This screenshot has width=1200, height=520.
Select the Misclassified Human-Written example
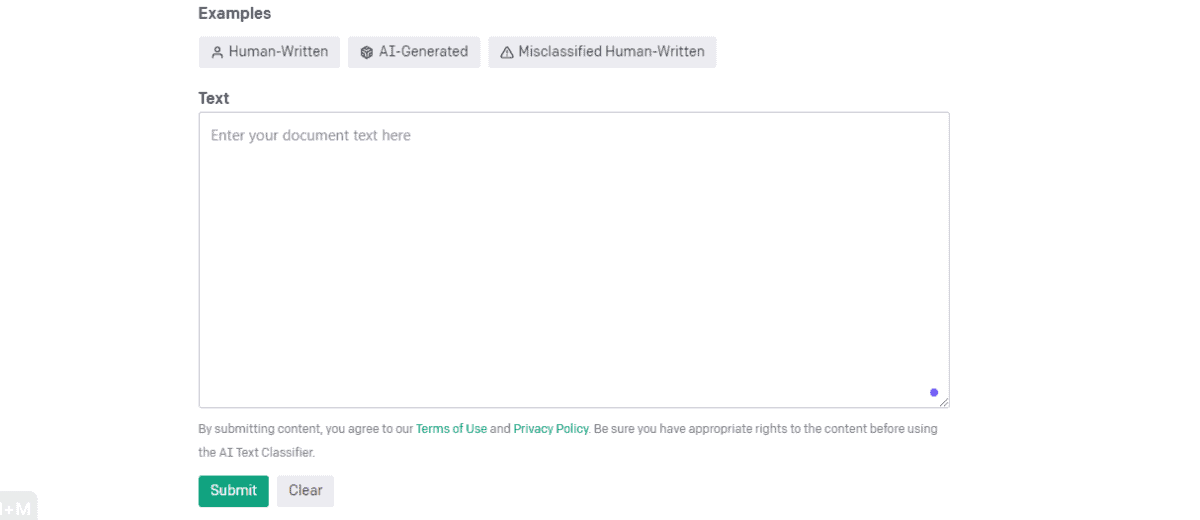(x=603, y=52)
